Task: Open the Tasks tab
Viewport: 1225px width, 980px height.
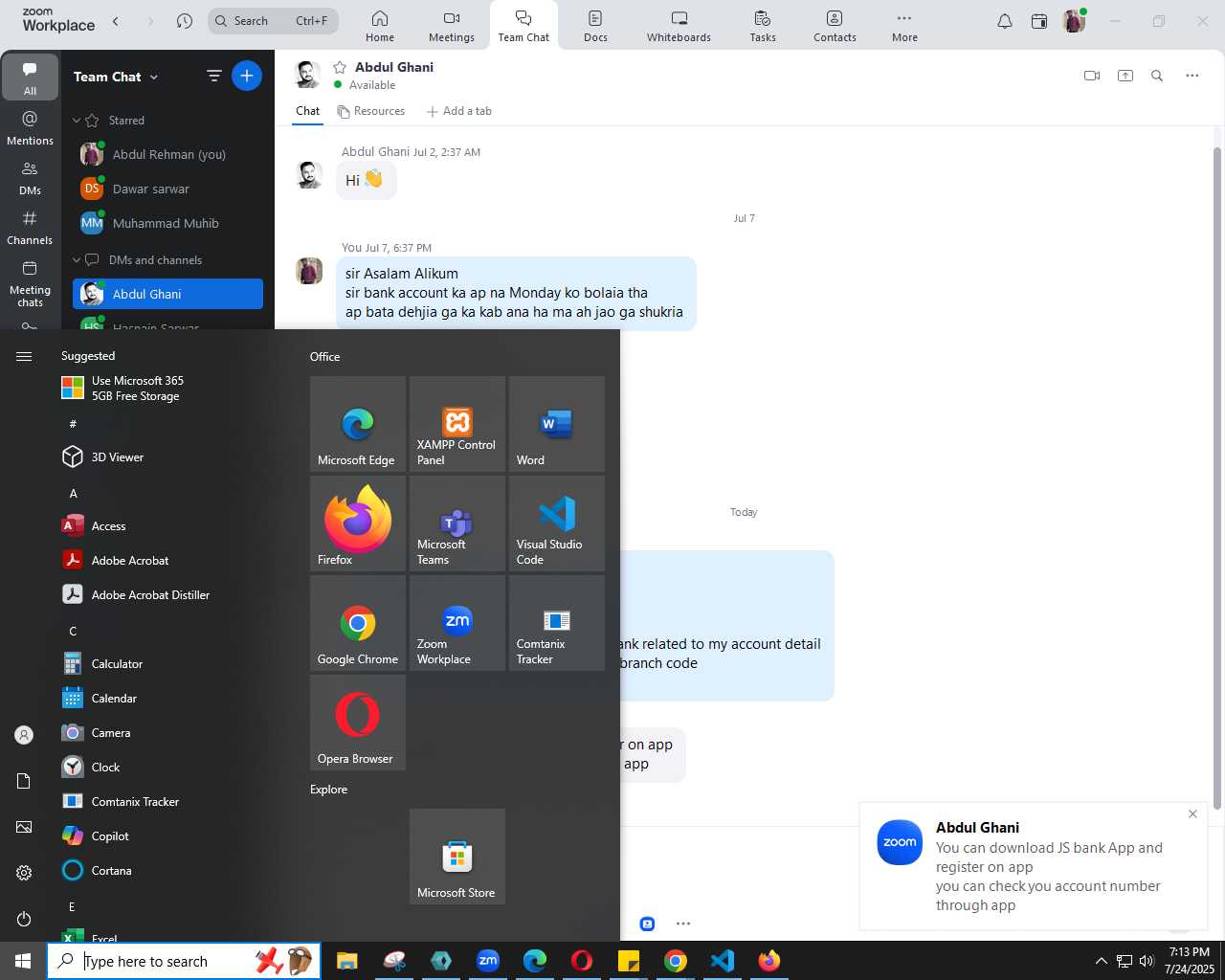Action: (x=763, y=26)
